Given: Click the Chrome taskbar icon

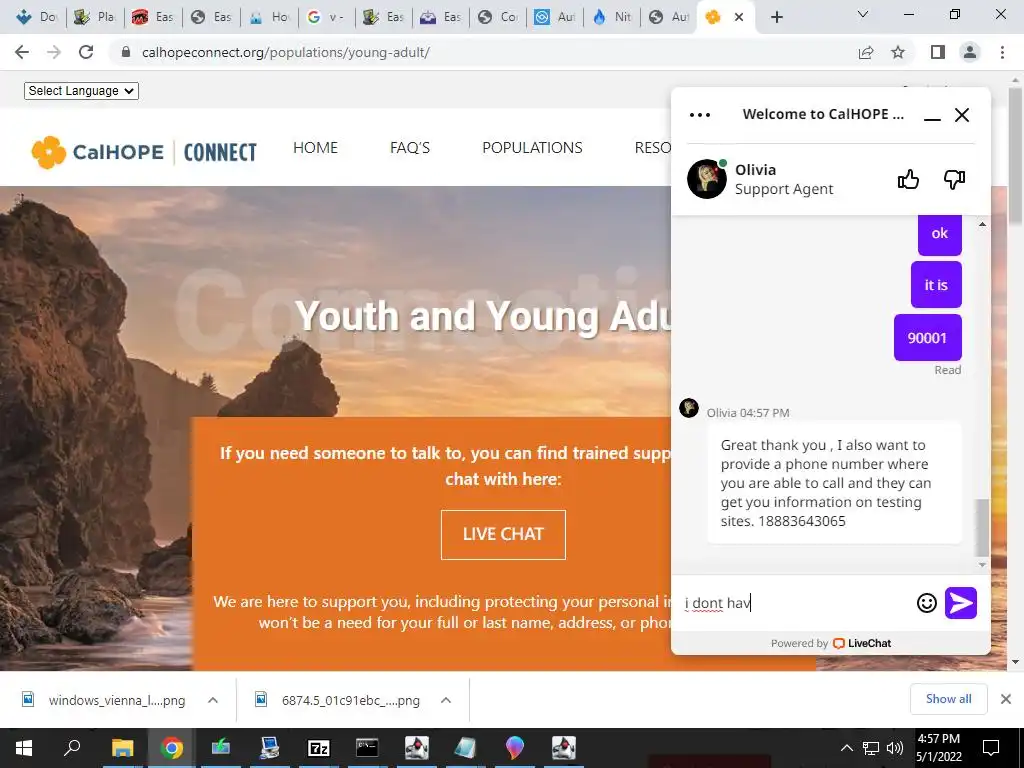Looking at the screenshot, I should [x=171, y=748].
